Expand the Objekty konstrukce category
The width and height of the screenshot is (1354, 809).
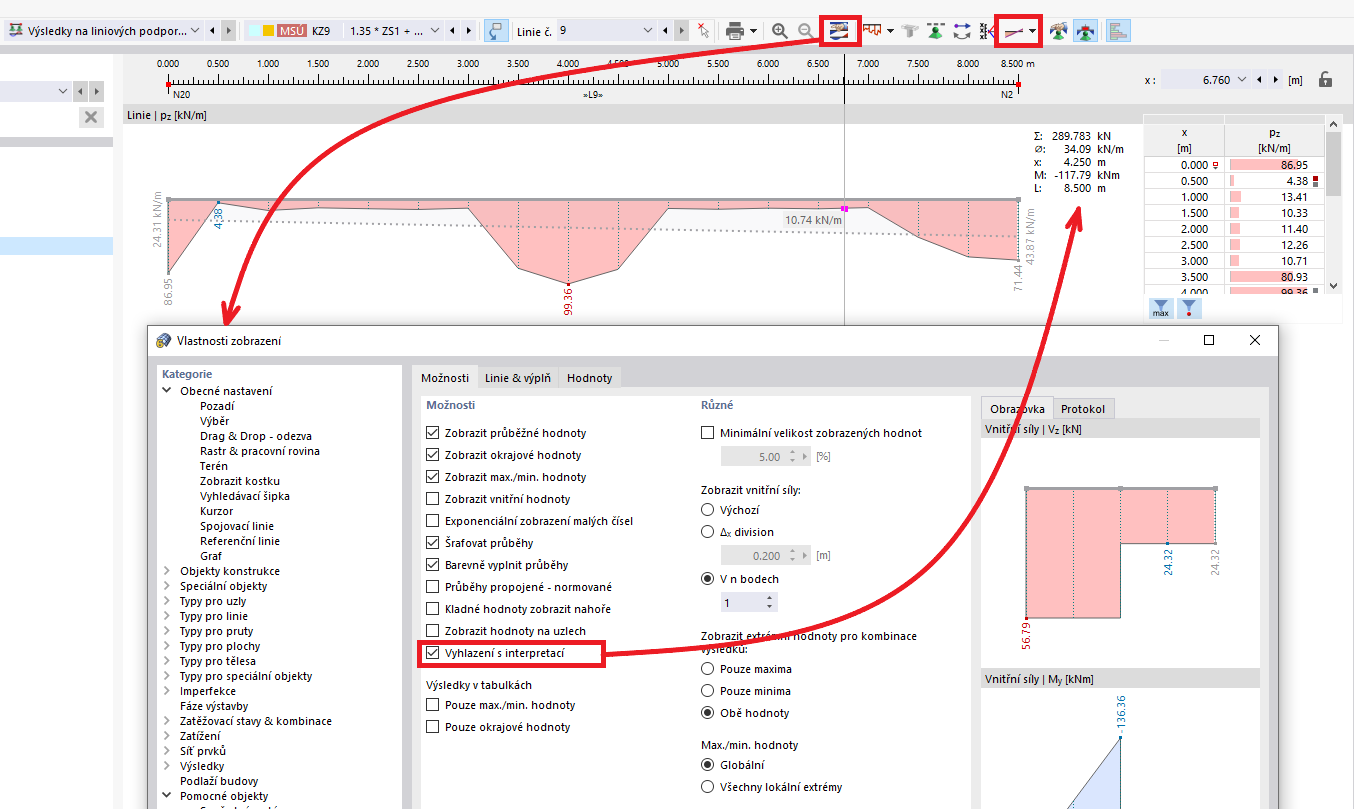(x=167, y=571)
